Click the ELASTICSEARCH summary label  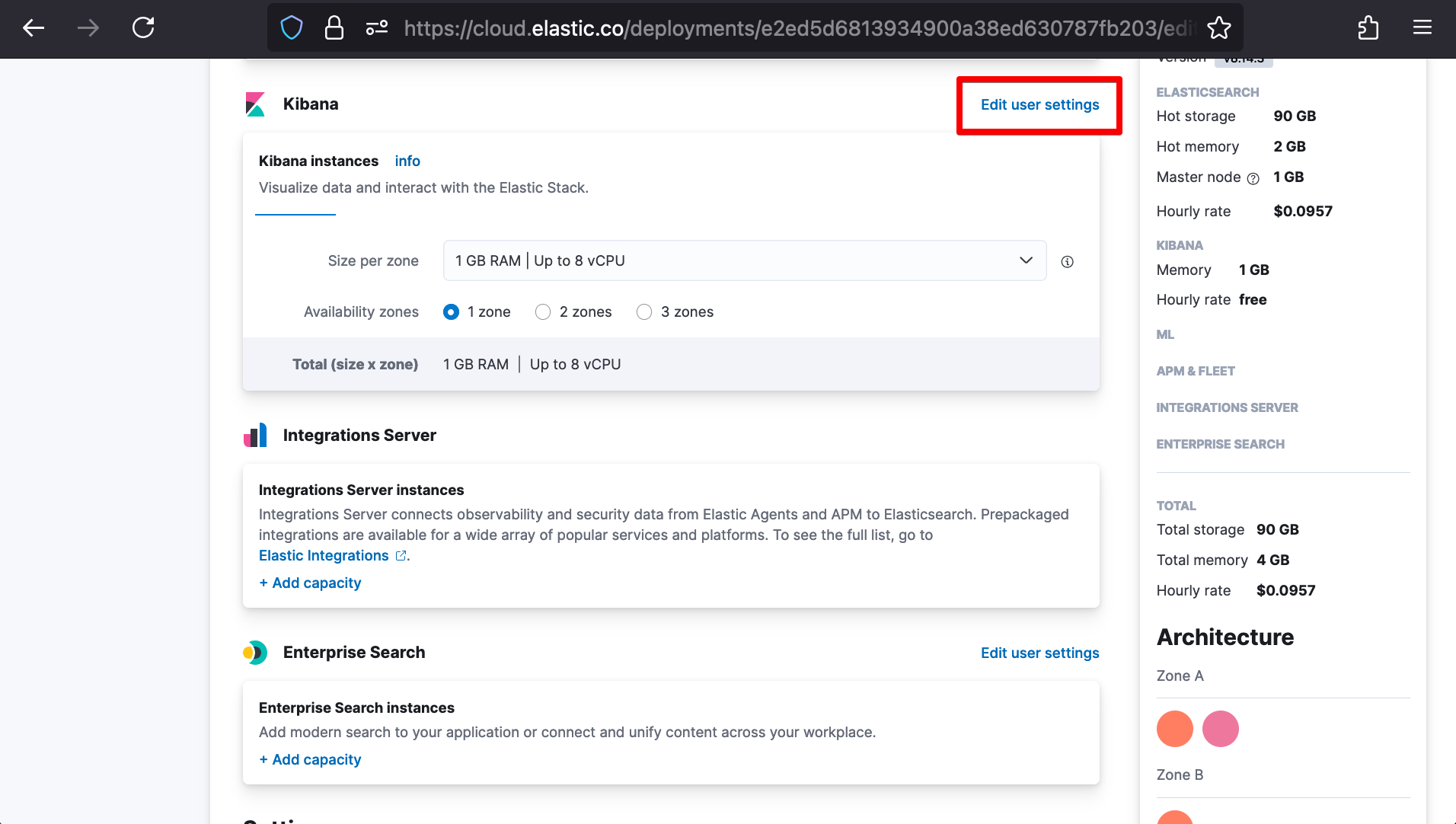point(1208,92)
